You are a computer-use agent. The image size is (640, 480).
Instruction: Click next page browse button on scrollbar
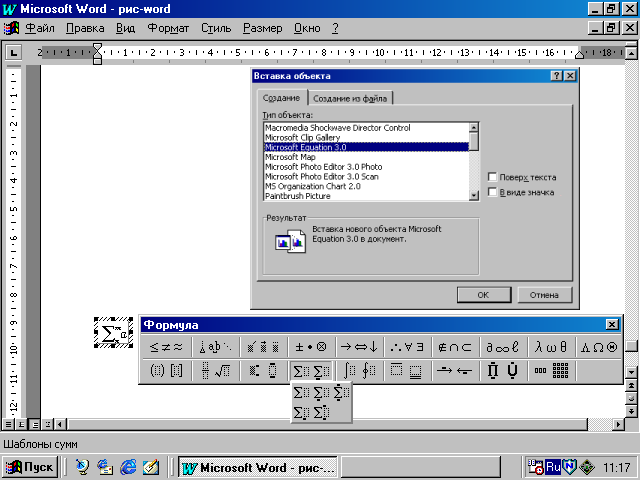631,411
